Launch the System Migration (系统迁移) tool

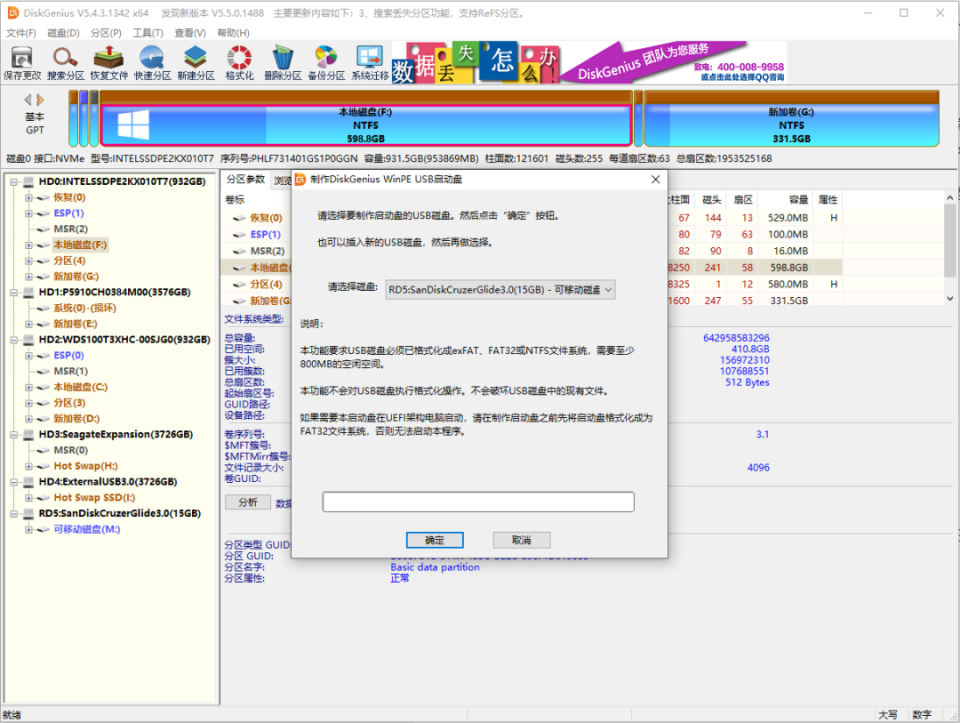click(370, 62)
